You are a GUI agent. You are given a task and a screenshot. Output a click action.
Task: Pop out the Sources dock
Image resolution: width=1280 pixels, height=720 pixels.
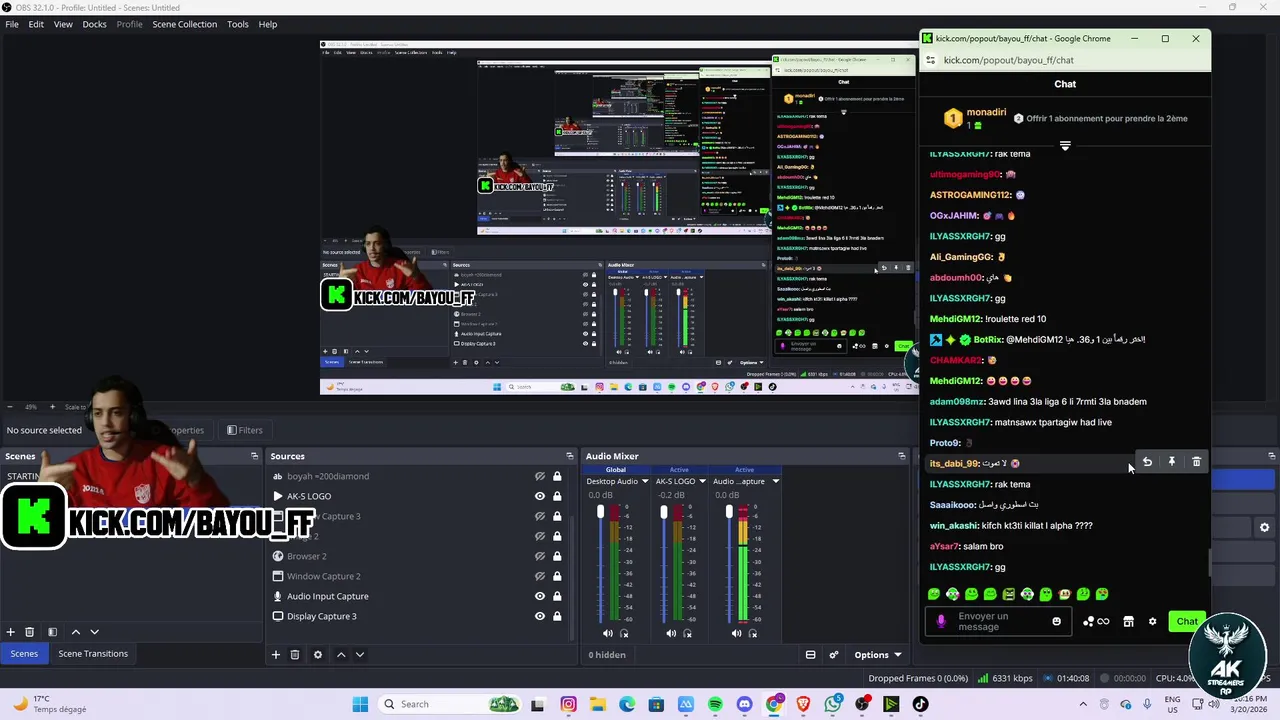click(570, 456)
